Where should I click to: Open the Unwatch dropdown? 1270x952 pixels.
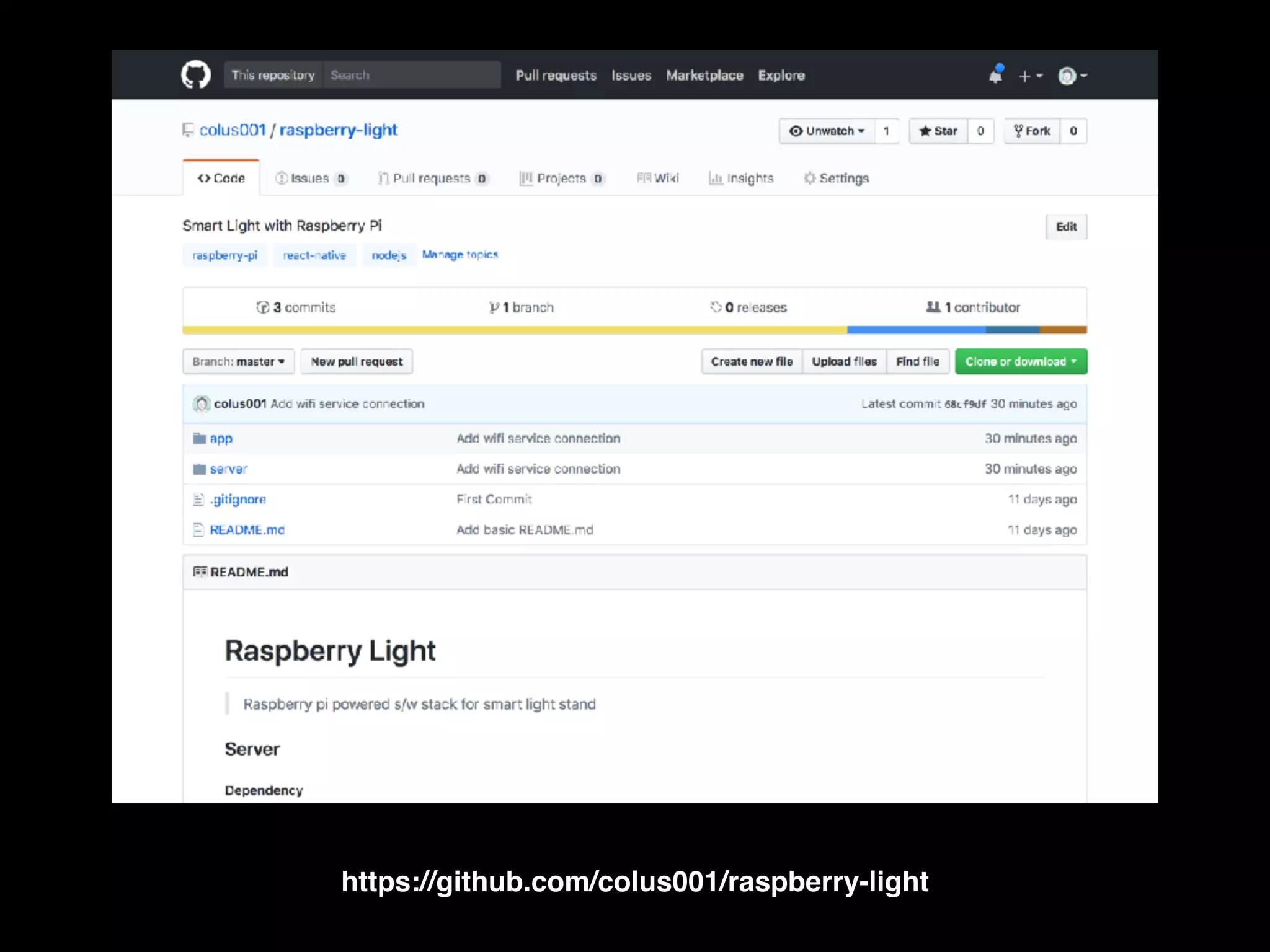coord(827,131)
